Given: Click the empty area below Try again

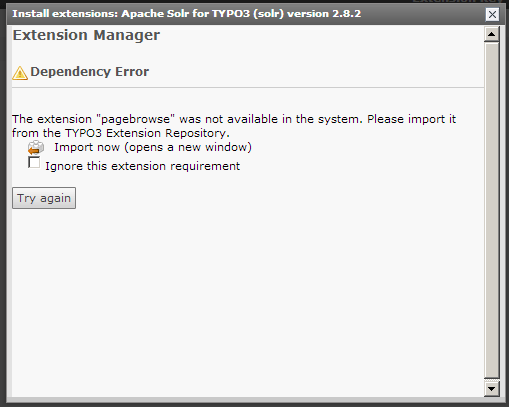Looking at the screenshot, I should [x=248, y=300].
